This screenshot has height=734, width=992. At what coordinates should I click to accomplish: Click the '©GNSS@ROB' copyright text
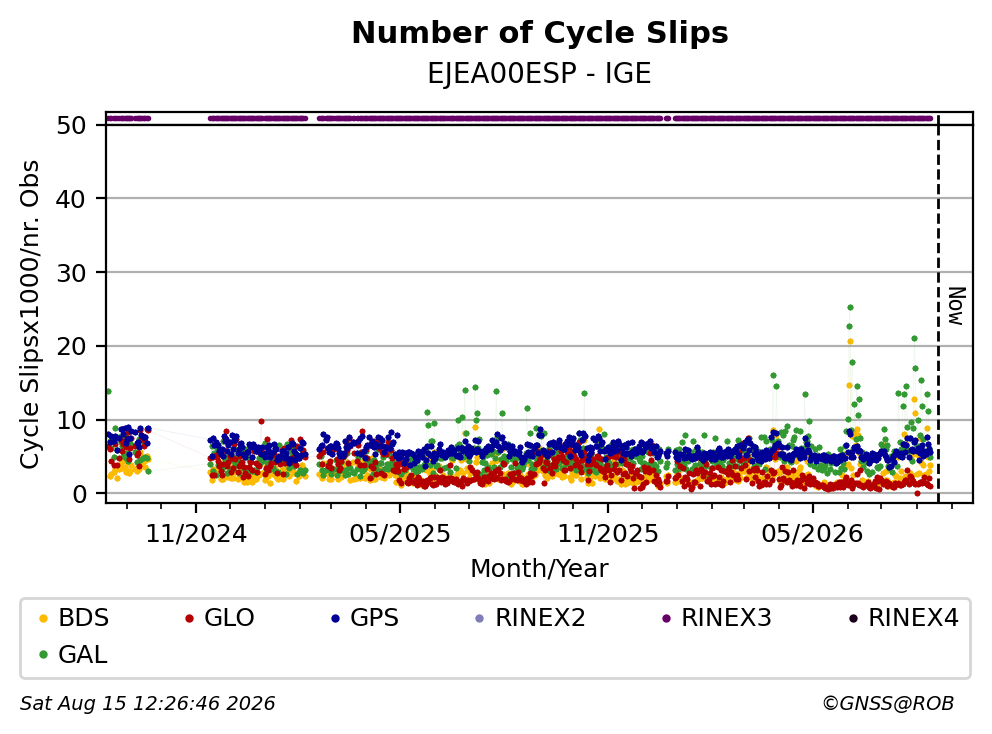[888, 704]
